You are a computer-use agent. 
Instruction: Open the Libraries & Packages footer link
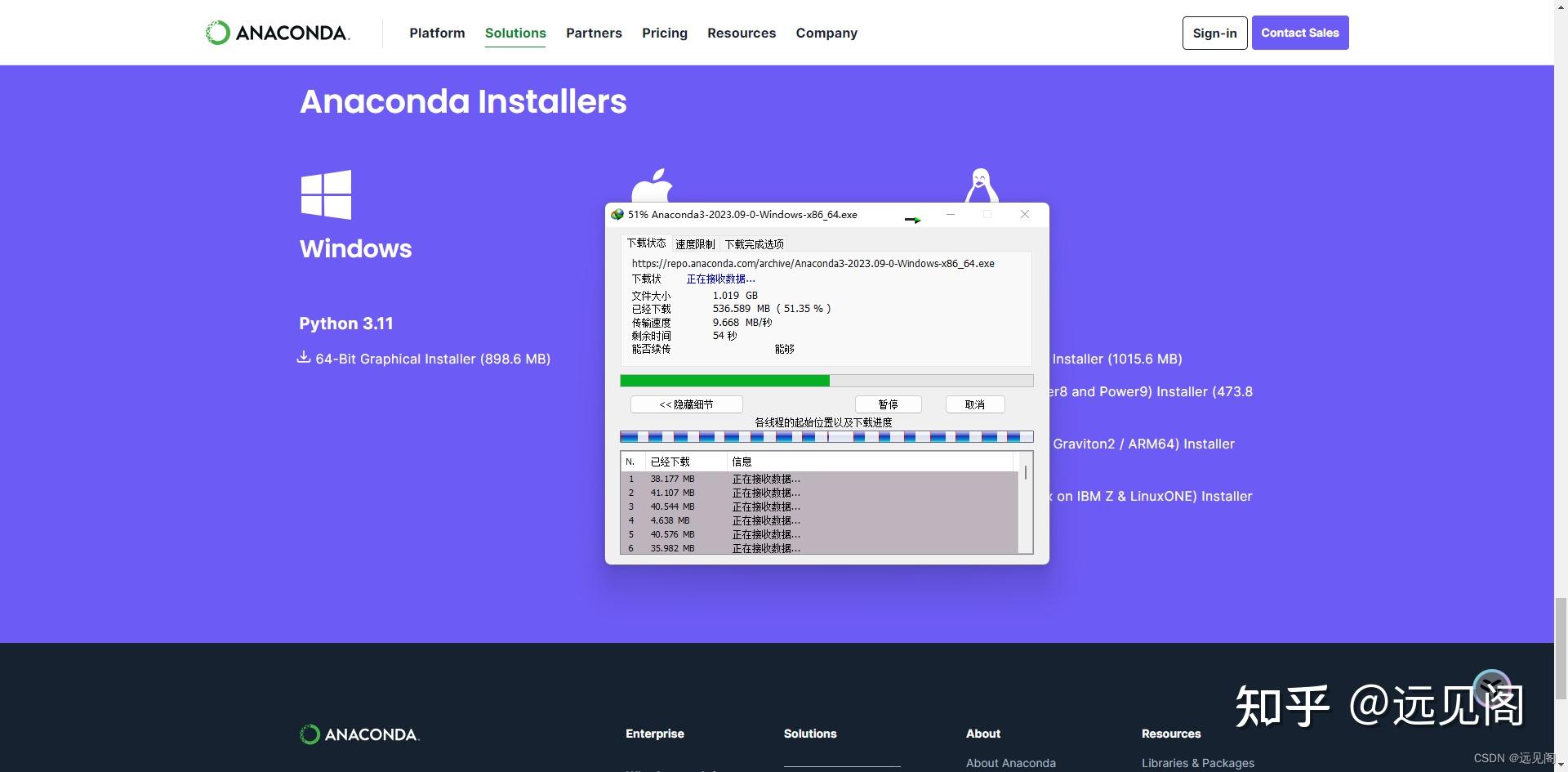(x=1197, y=762)
